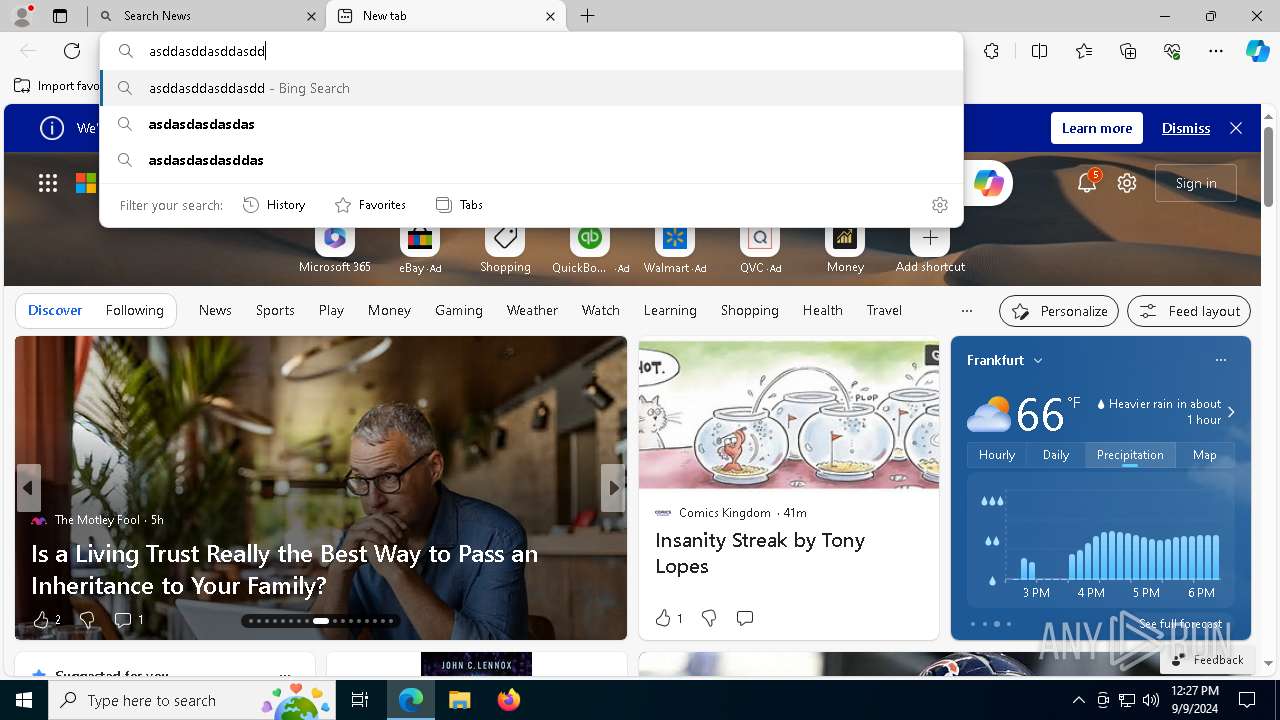Open the new tab plus button

588,16
